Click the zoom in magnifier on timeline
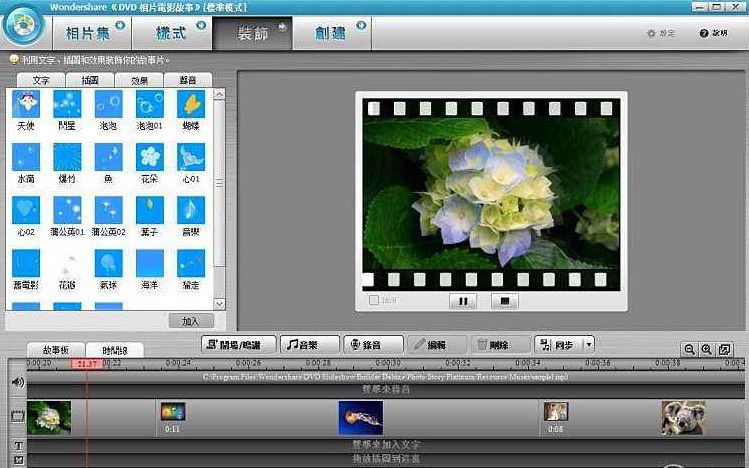 point(707,350)
